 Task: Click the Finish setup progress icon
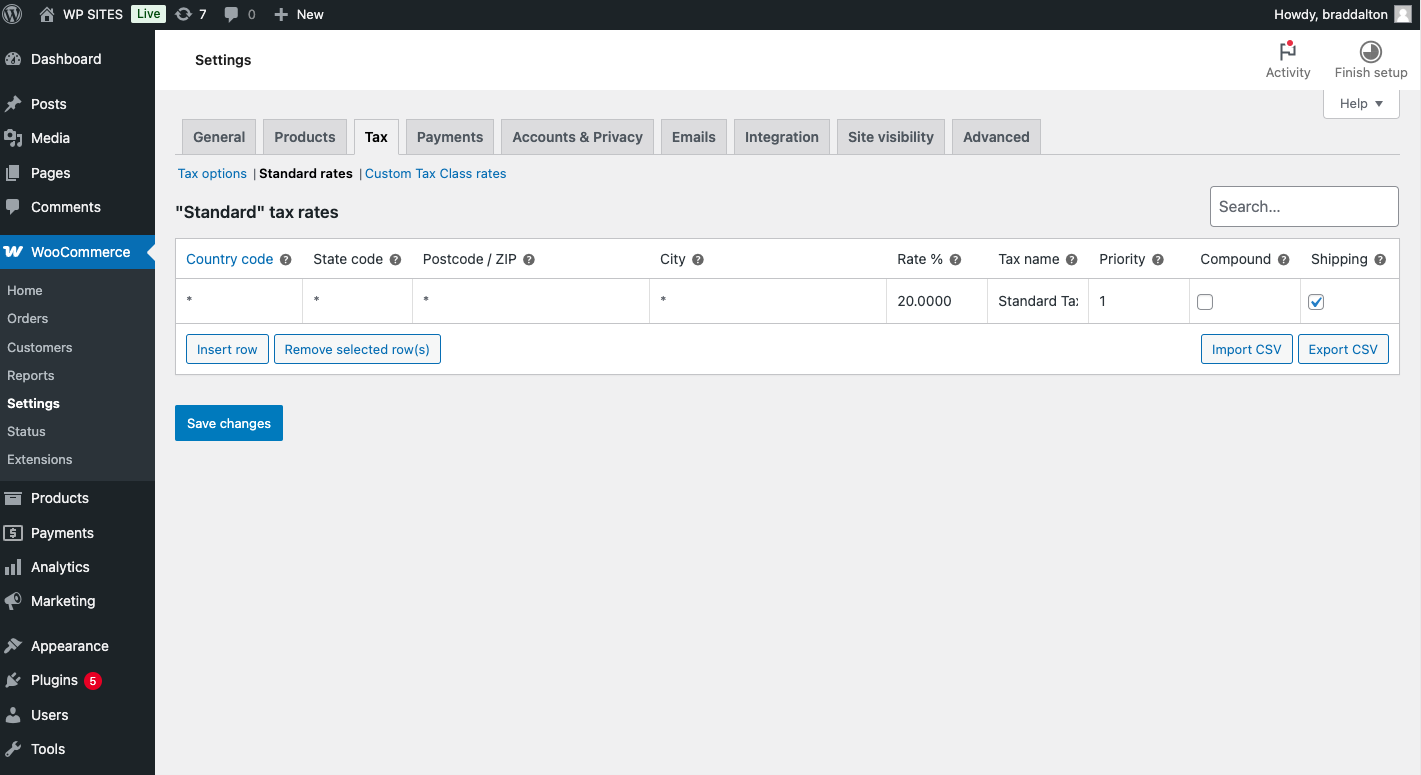coord(1370,52)
